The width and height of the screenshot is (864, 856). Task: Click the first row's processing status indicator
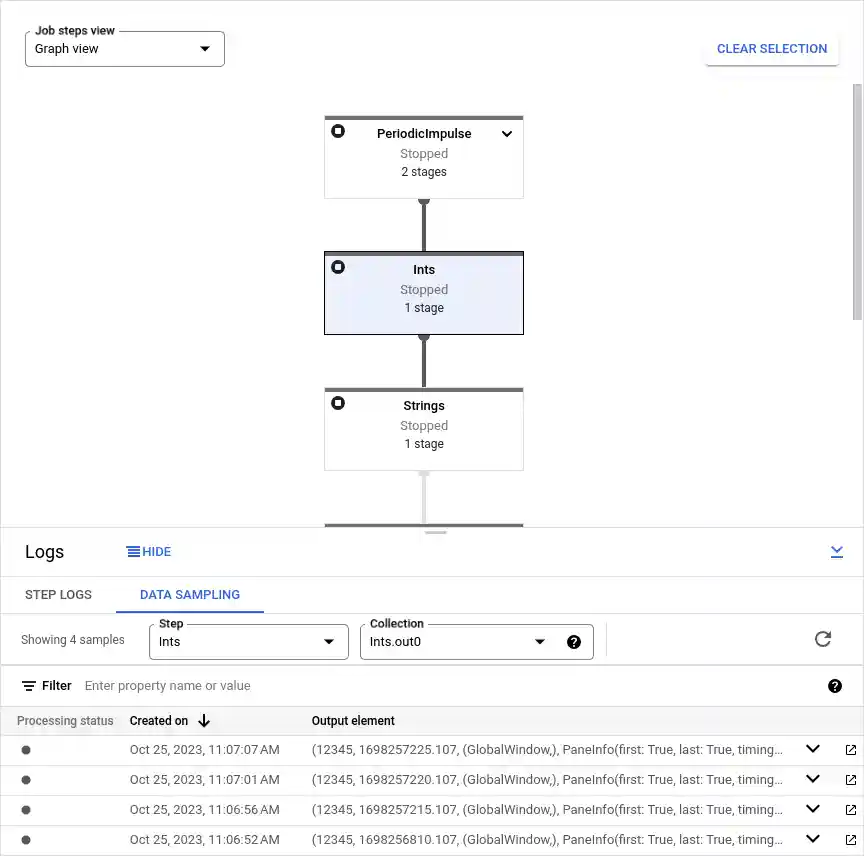click(25, 749)
